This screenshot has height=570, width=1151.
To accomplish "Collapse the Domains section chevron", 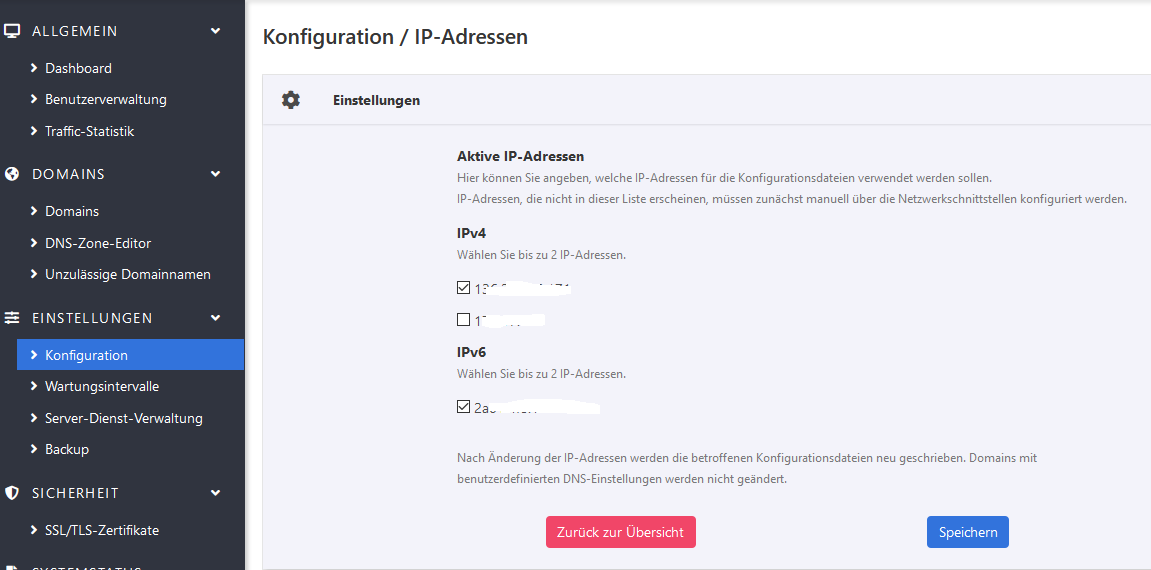I will (216, 174).
